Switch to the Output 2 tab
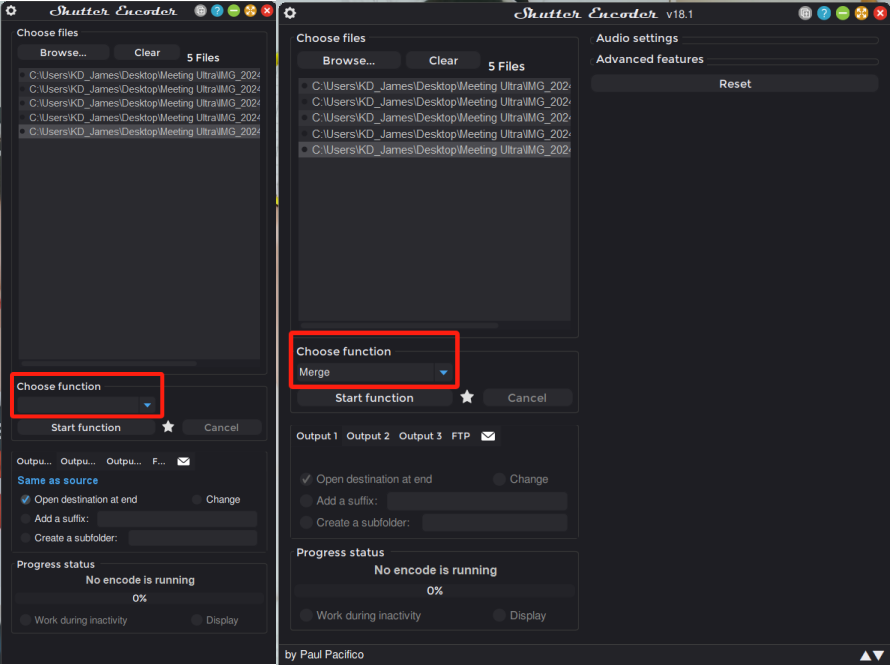Viewport: 891px width, 666px height. click(368, 435)
